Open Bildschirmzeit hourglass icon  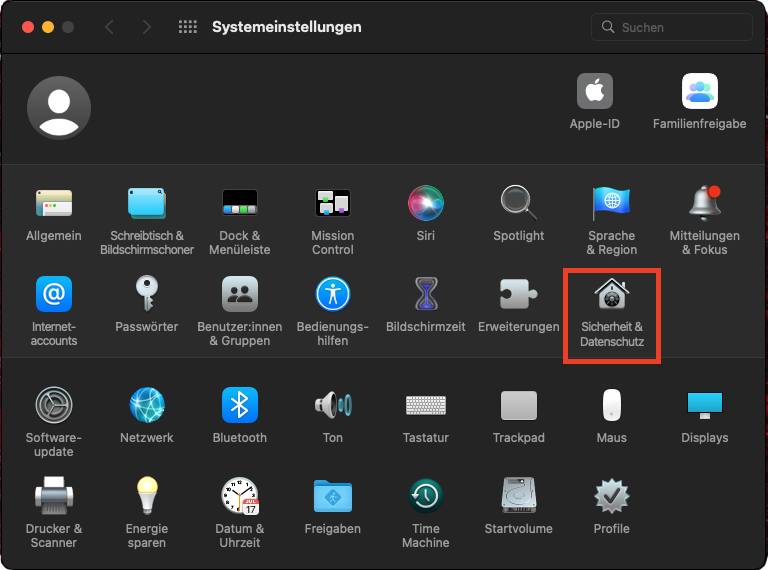tap(426, 294)
